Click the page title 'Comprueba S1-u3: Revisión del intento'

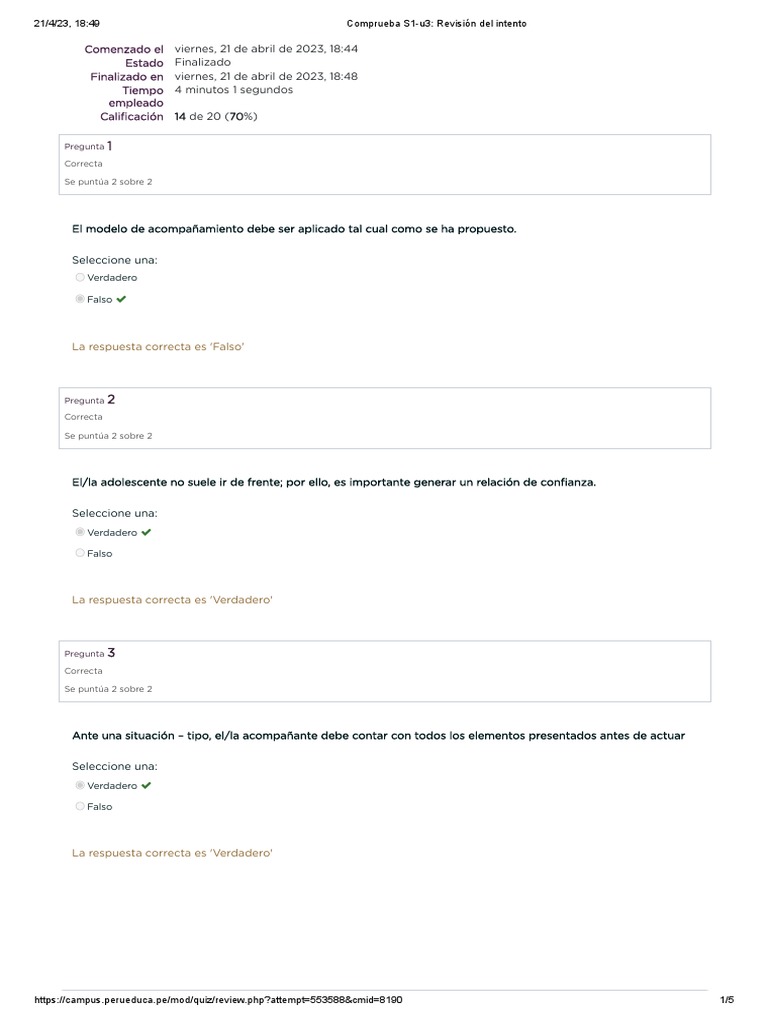436,23
